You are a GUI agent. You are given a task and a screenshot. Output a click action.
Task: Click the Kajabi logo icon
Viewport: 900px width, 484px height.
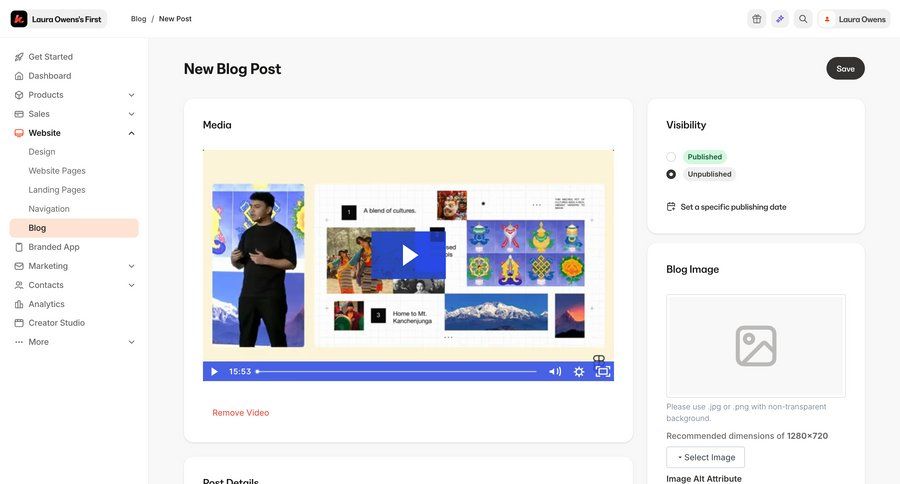click(x=19, y=19)
